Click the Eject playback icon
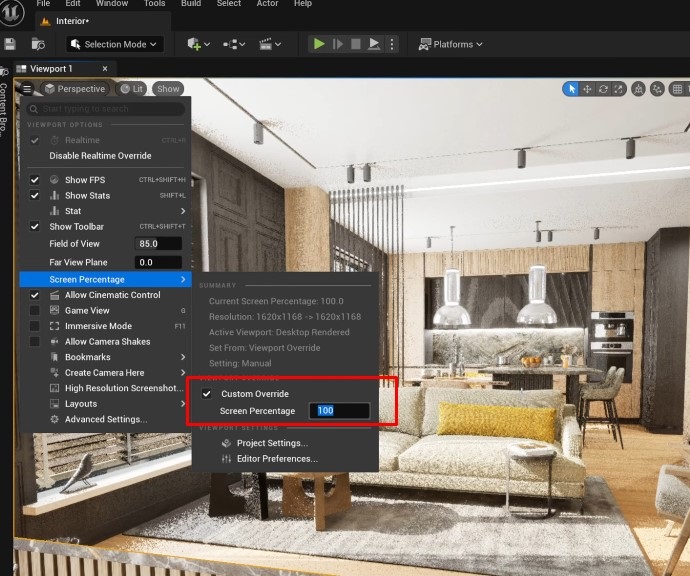Viewport: 690px width, 576px height. 373,44
